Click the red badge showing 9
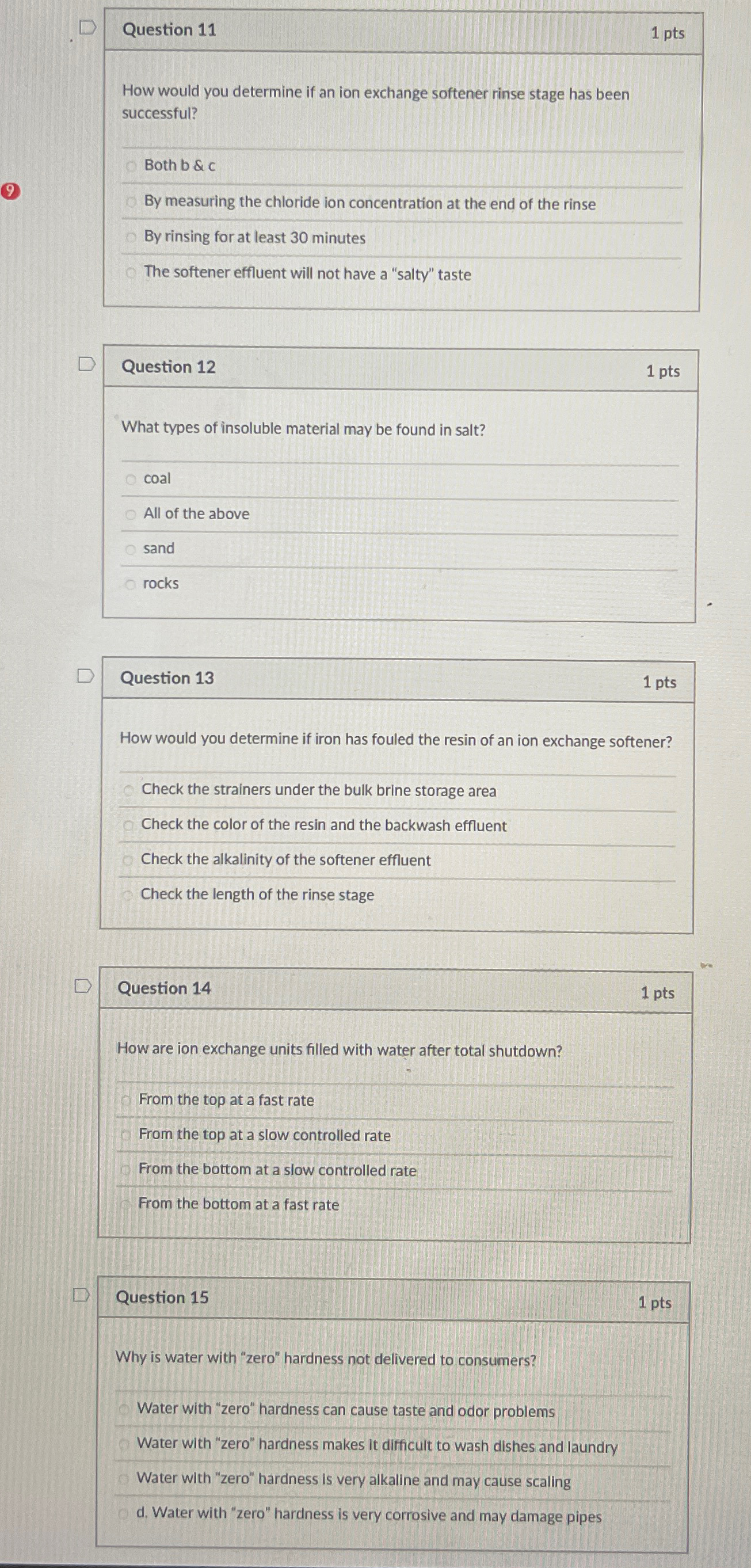751x1568 pixels. [x=10, y=191]
